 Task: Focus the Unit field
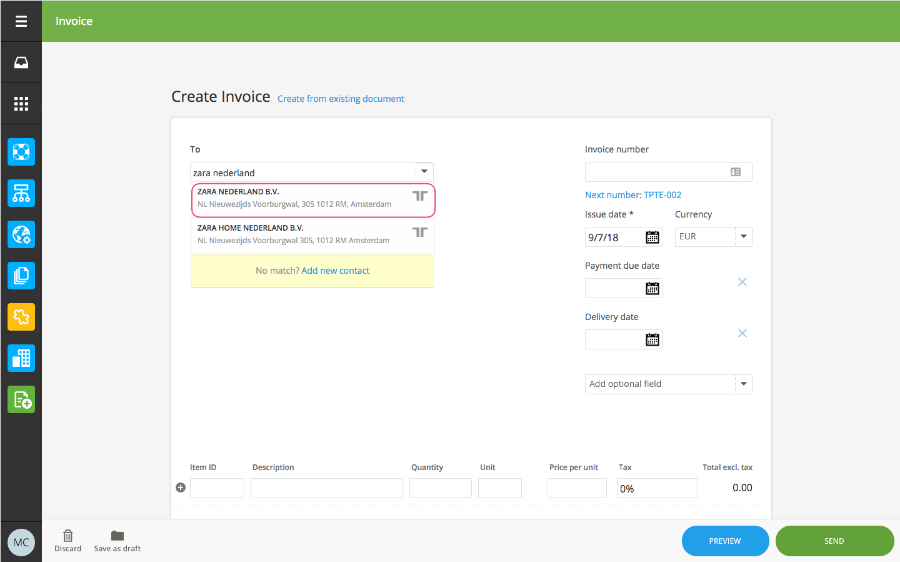[x=500, y=488]
